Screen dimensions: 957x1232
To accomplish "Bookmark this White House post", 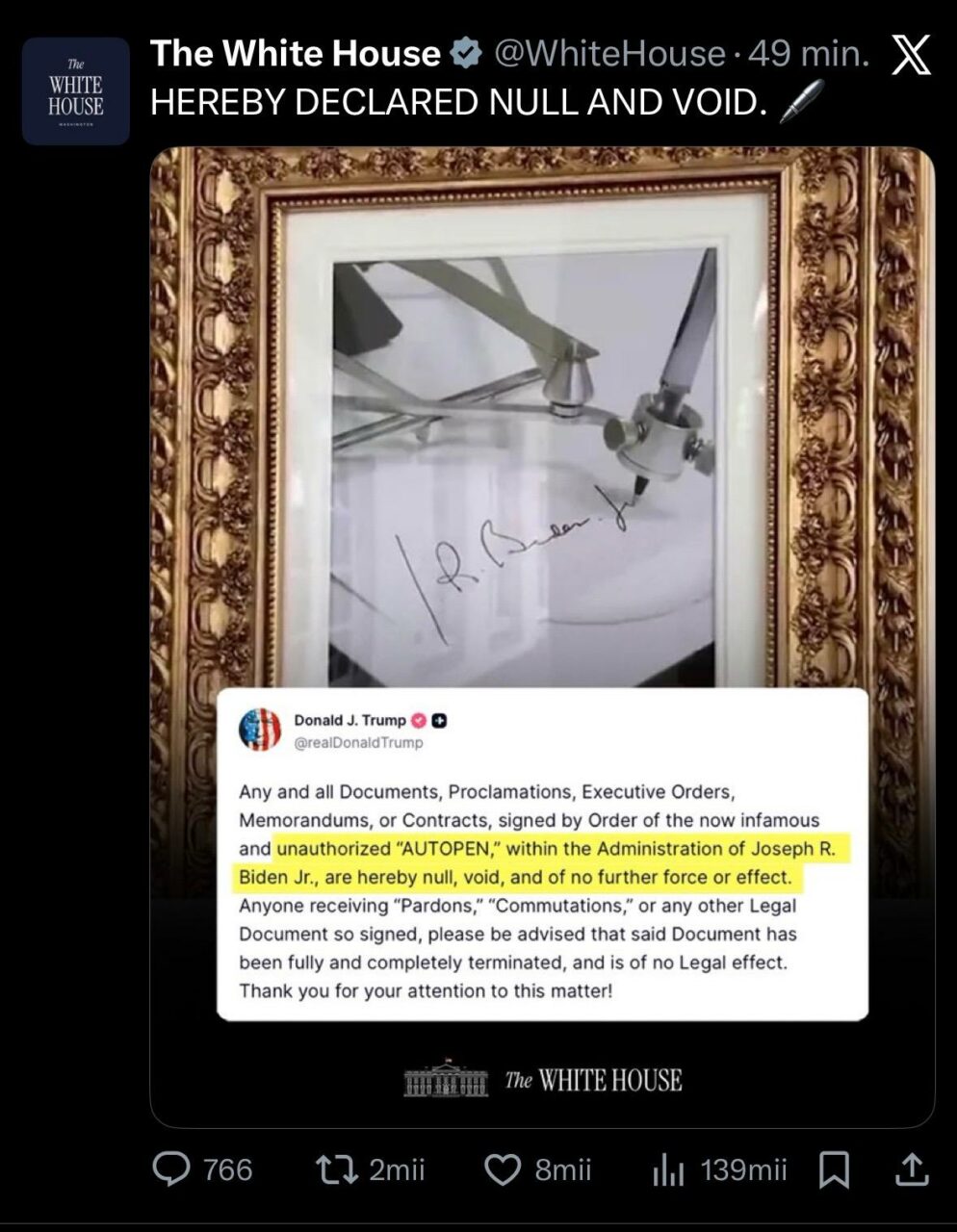I will coord(834,1170).
